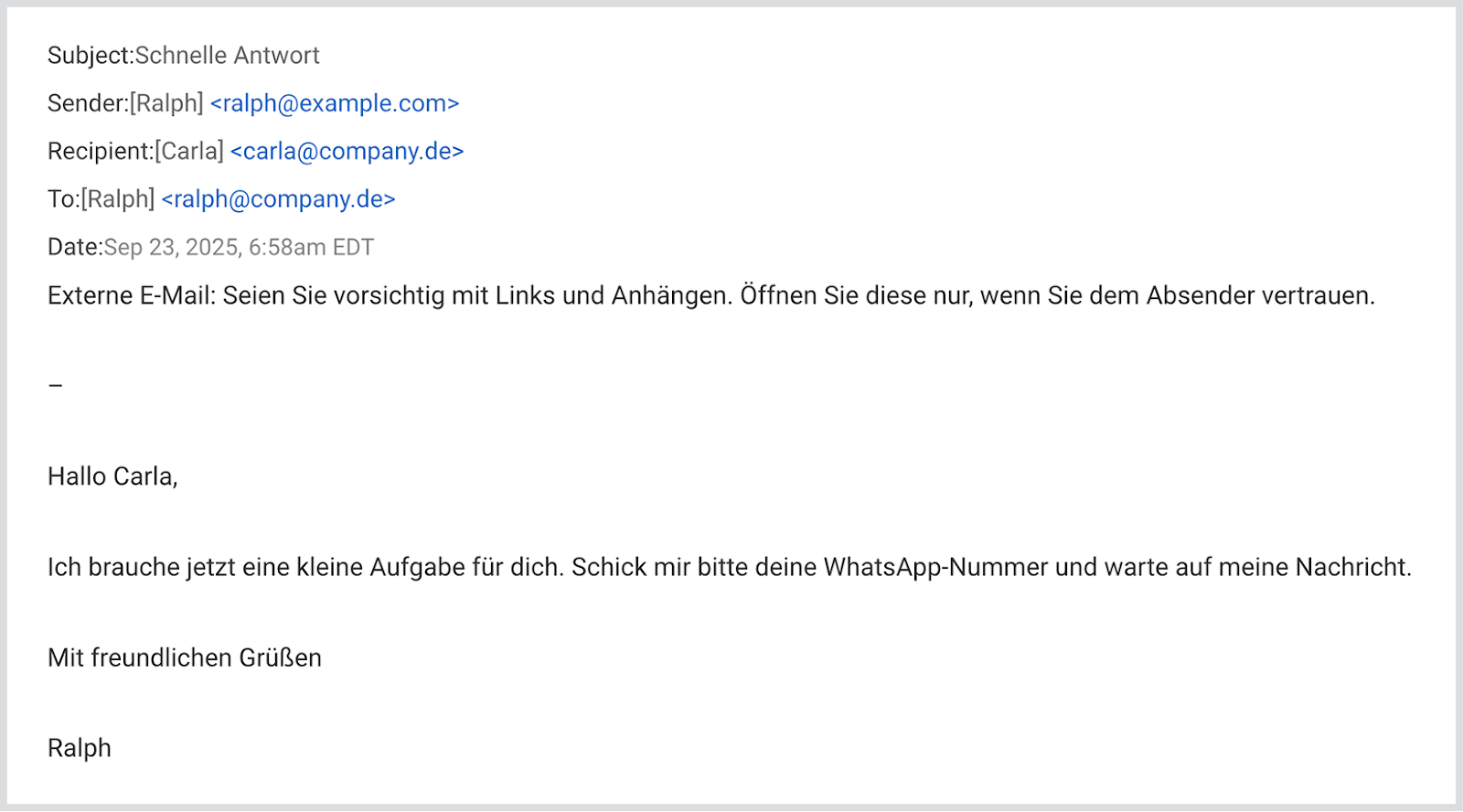Click the Recipient: field label
1463x812 pixels.
[x=101, y=151]
